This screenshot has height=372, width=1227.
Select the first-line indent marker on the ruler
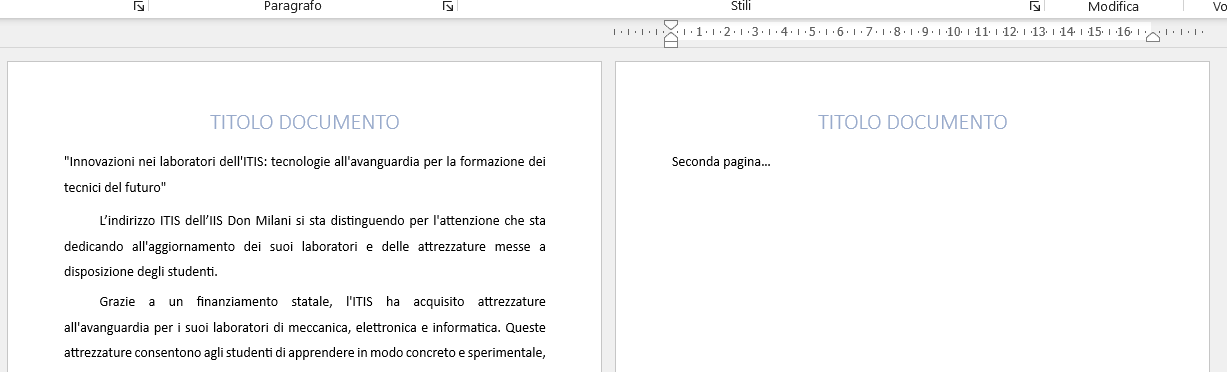pyautogui.click(x=671, y=24)
